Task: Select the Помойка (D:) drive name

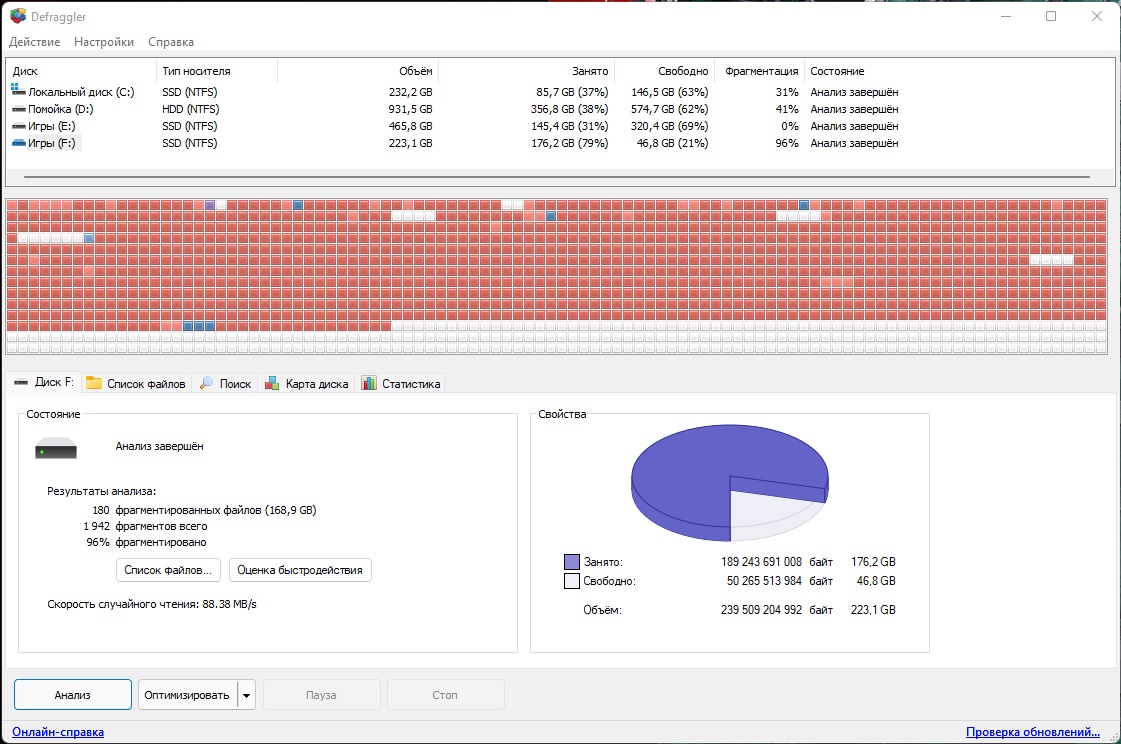Action: 61,109
